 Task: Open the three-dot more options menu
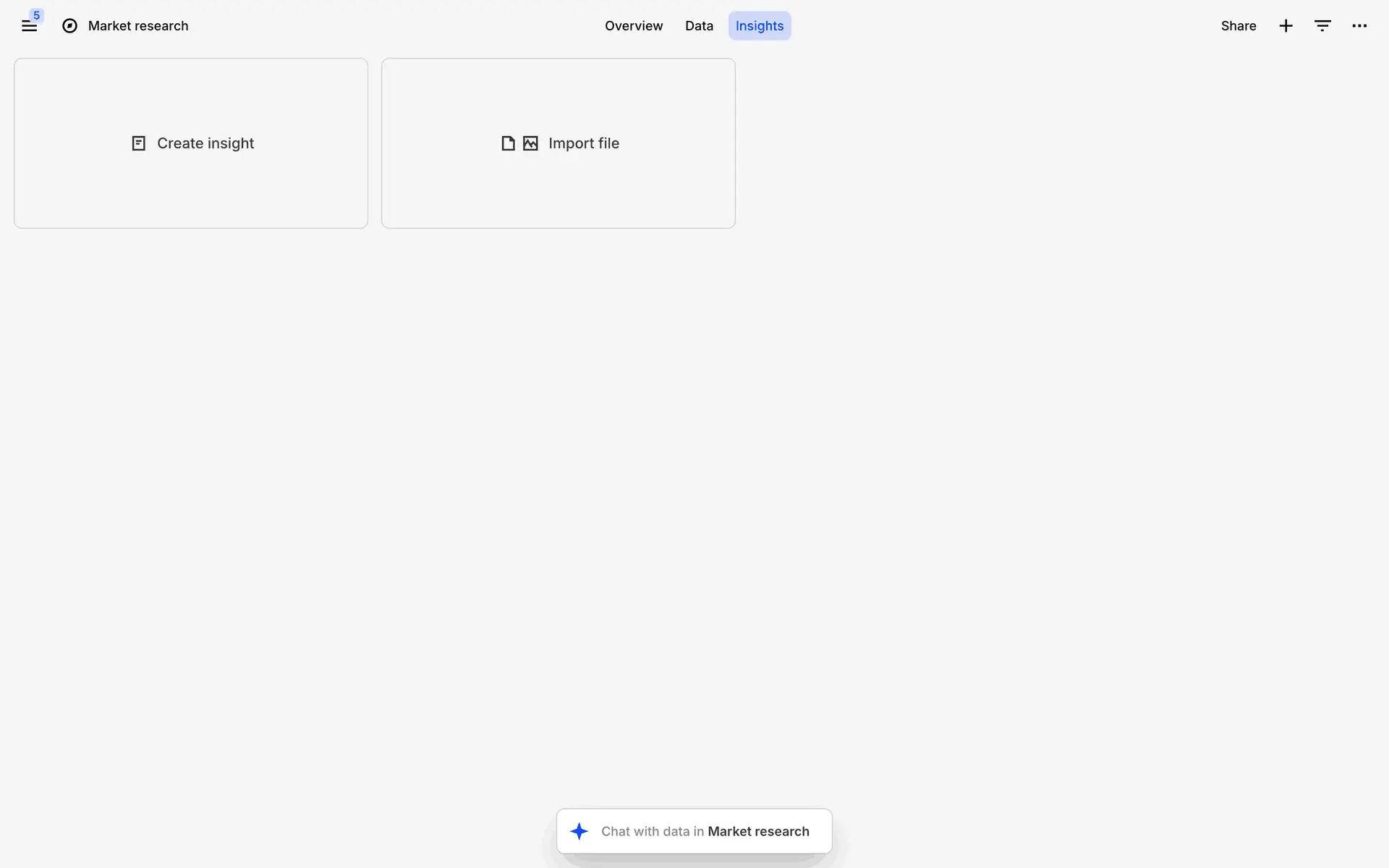[x=1359, y=26]
